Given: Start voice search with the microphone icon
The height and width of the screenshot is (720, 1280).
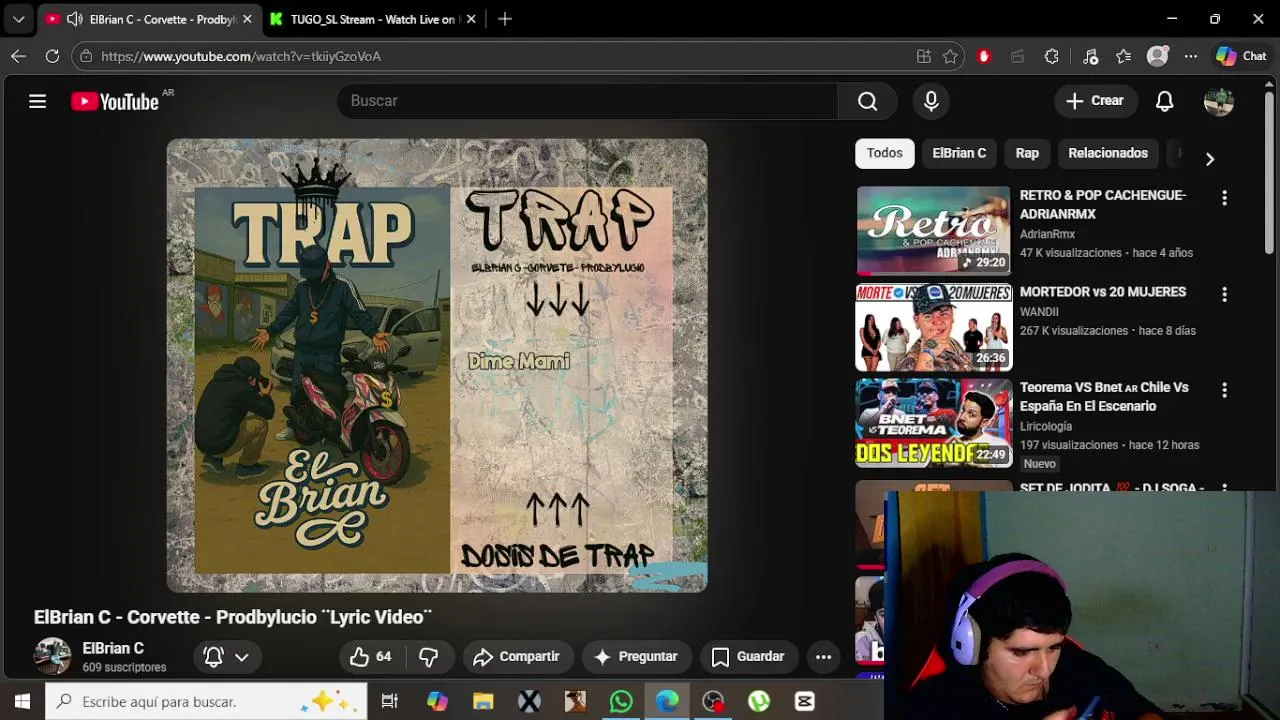Looking at the screenshot, I should [931, 101].
